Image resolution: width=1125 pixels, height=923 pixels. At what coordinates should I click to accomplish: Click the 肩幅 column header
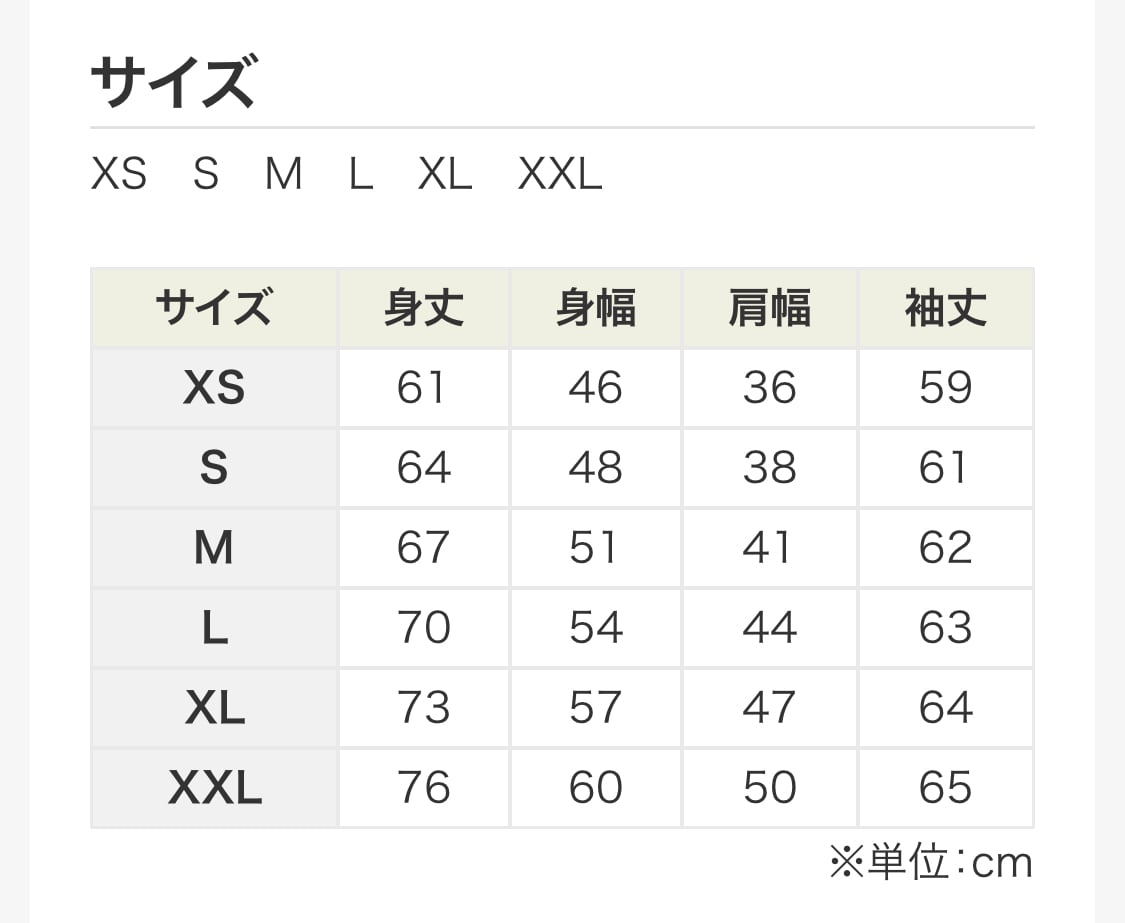click(769, 308)
